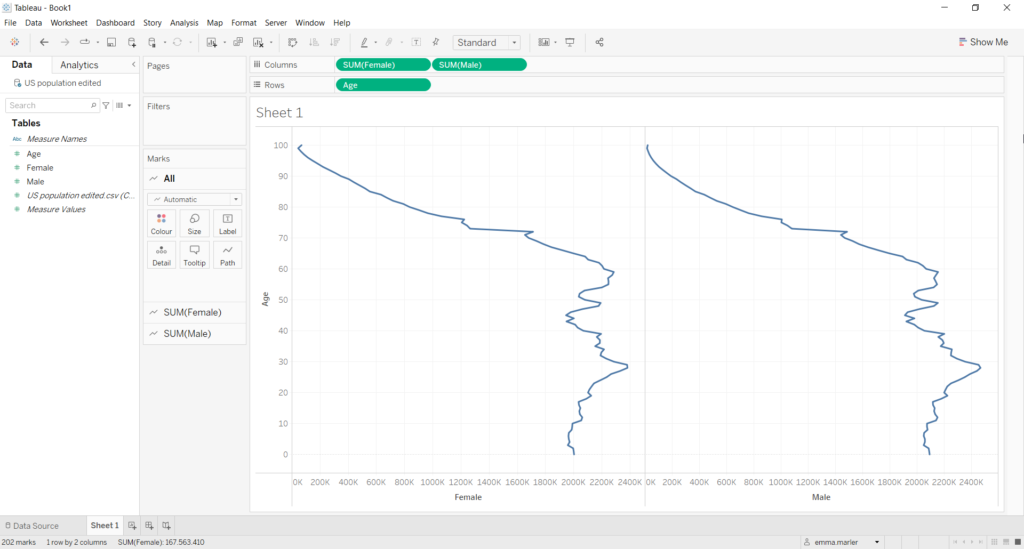1024x549 pixels.
Task: Click the Pause Auto Updates icon
Action: (152, 42)
